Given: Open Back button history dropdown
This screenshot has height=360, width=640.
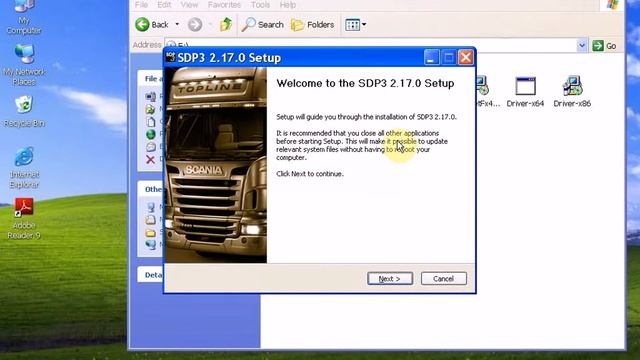Looking at the screenshot, I should pos(177,24).
